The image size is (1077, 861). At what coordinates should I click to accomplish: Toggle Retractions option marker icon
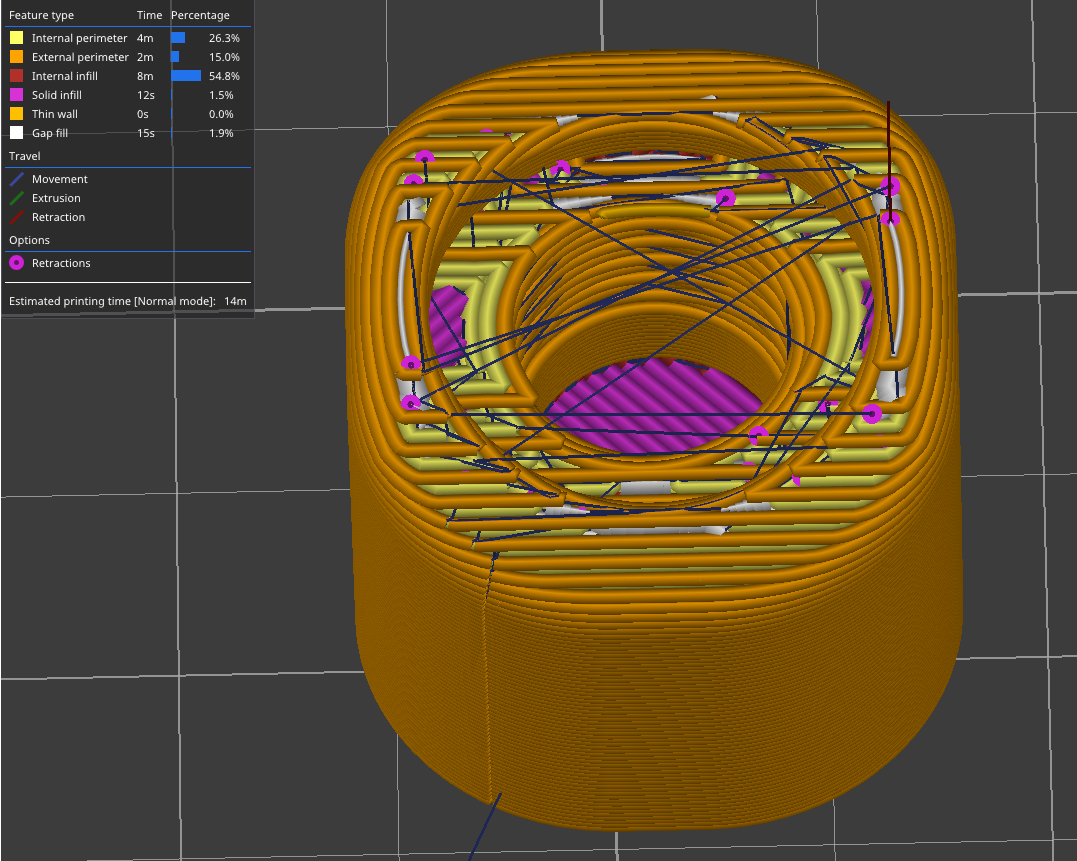coord(16,263)
